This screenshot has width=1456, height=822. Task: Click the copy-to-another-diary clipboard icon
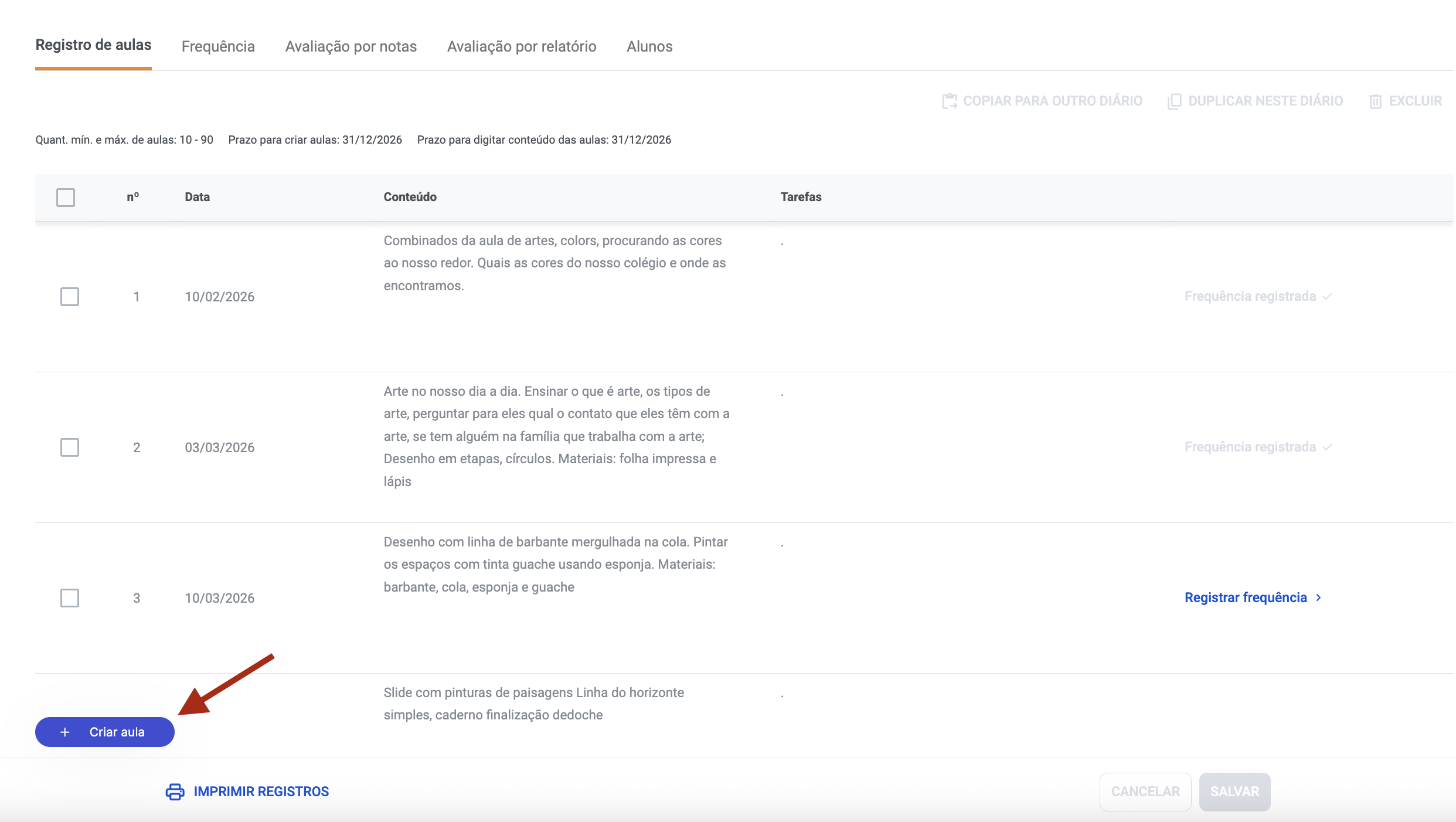coord(950,101)
